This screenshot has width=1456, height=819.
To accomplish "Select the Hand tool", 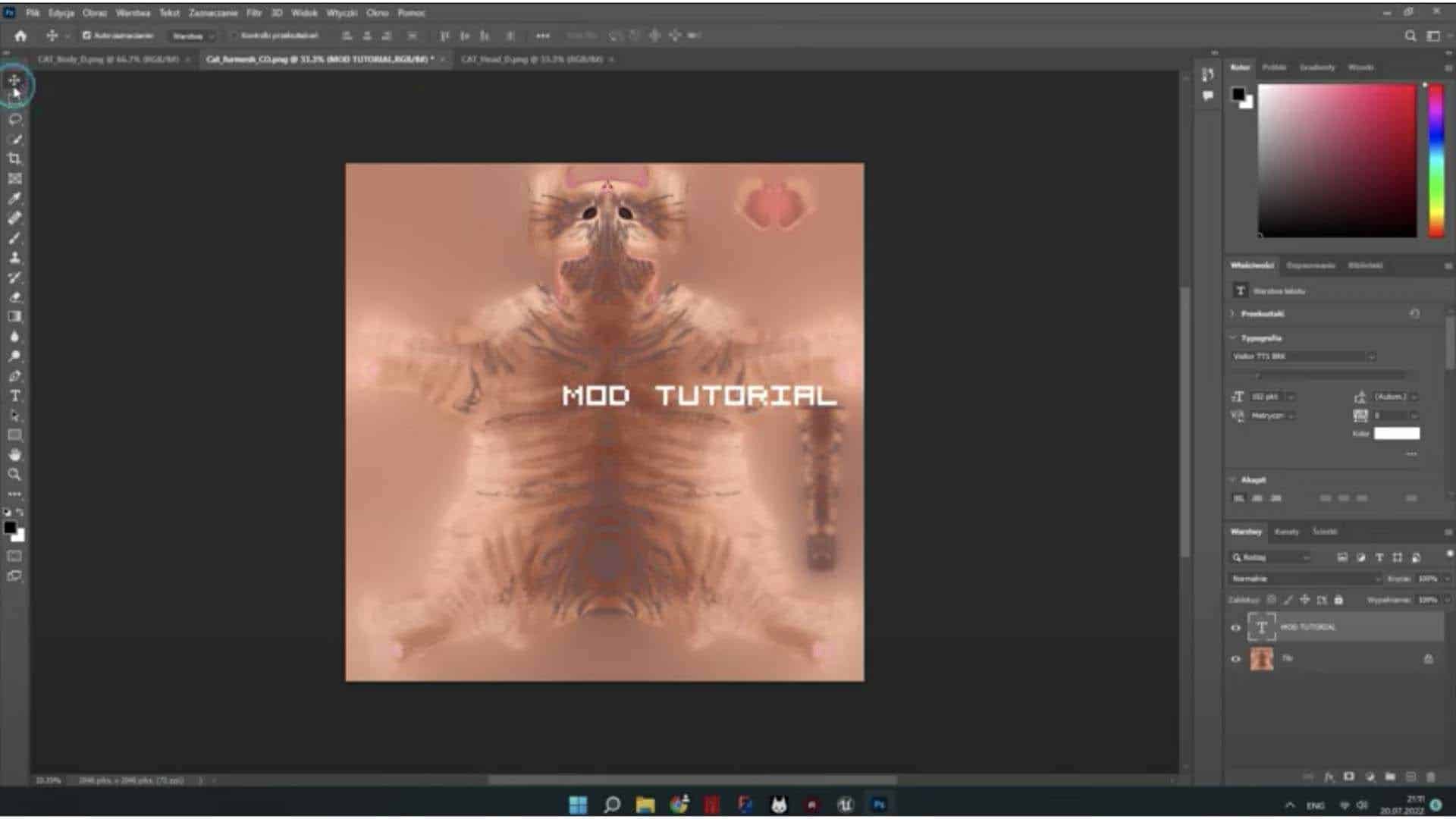I will (14, 455).
